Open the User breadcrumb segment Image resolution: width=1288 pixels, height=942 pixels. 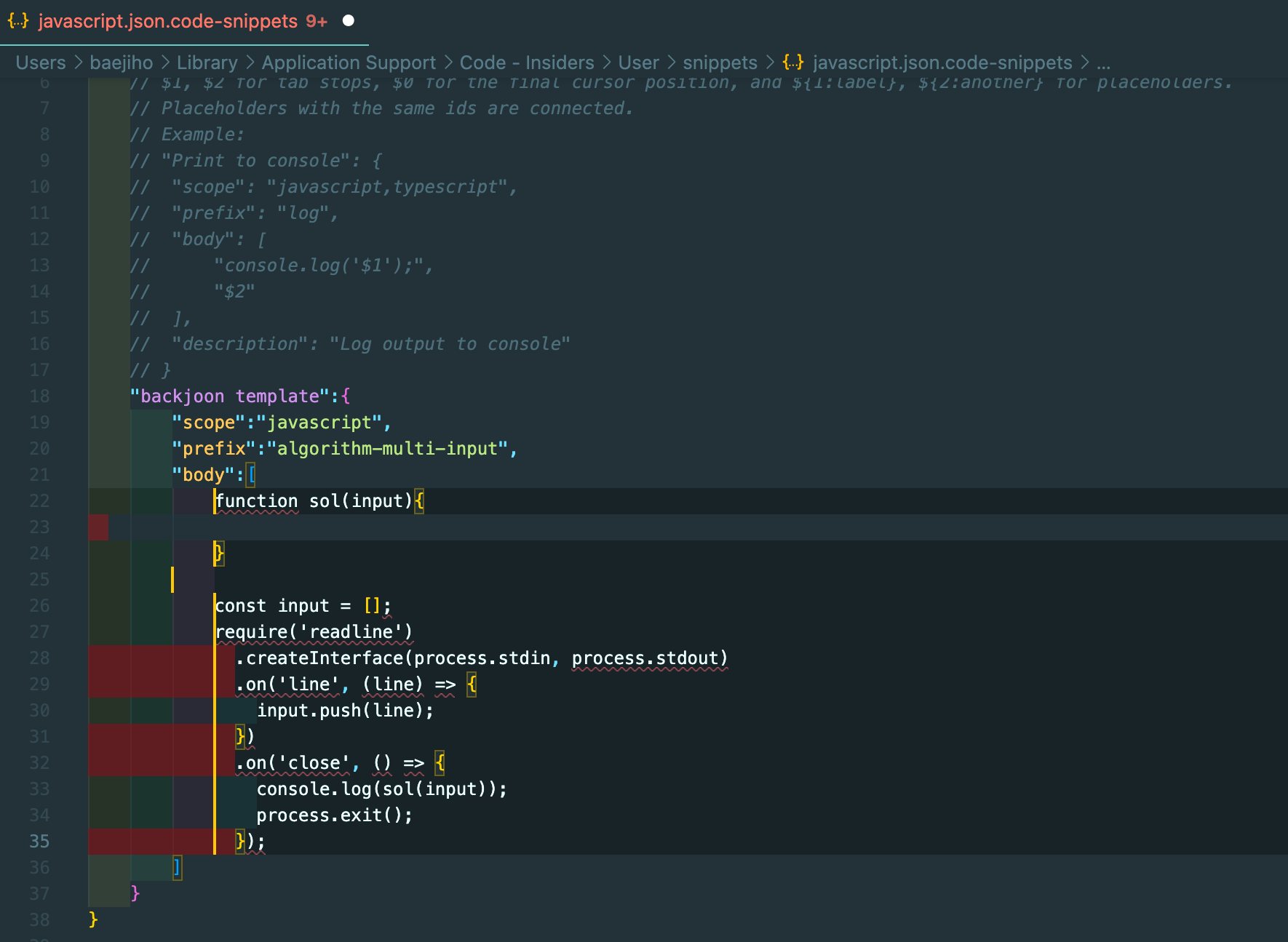(x=639, y=63)
